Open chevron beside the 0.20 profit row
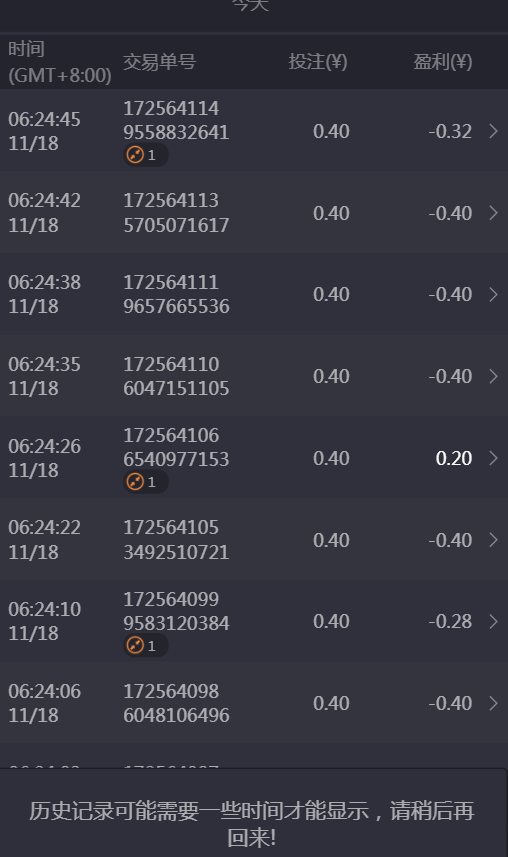The image size is (508, 857). point(493,458)
